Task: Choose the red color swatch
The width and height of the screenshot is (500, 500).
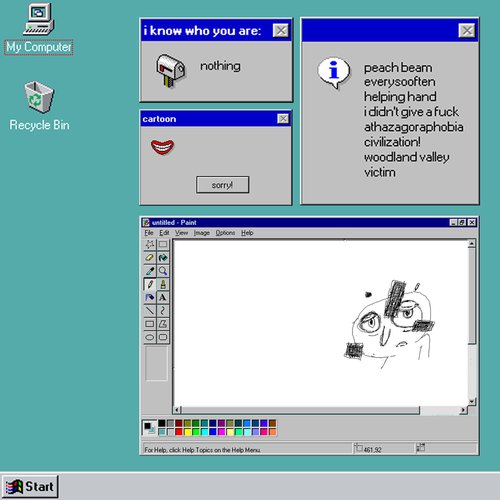Action: pos(179,432)
